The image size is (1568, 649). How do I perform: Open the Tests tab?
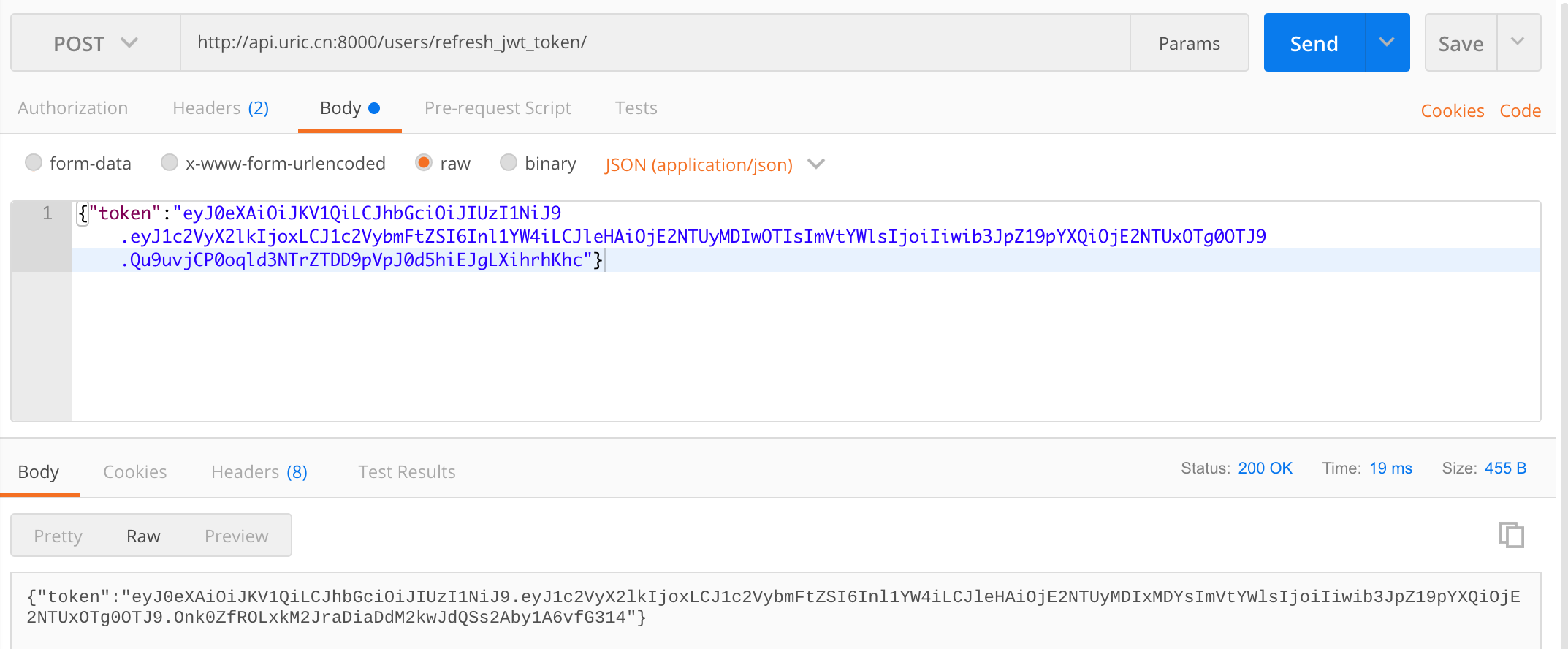point(636,108)
